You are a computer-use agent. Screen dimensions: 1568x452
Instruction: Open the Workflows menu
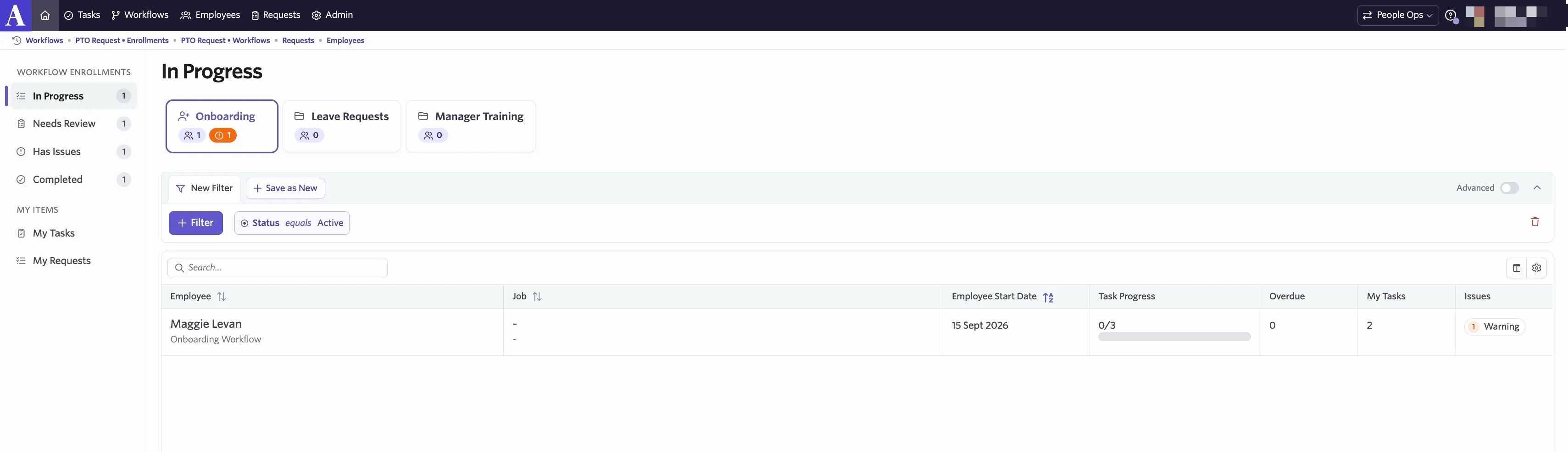[140, 15]
